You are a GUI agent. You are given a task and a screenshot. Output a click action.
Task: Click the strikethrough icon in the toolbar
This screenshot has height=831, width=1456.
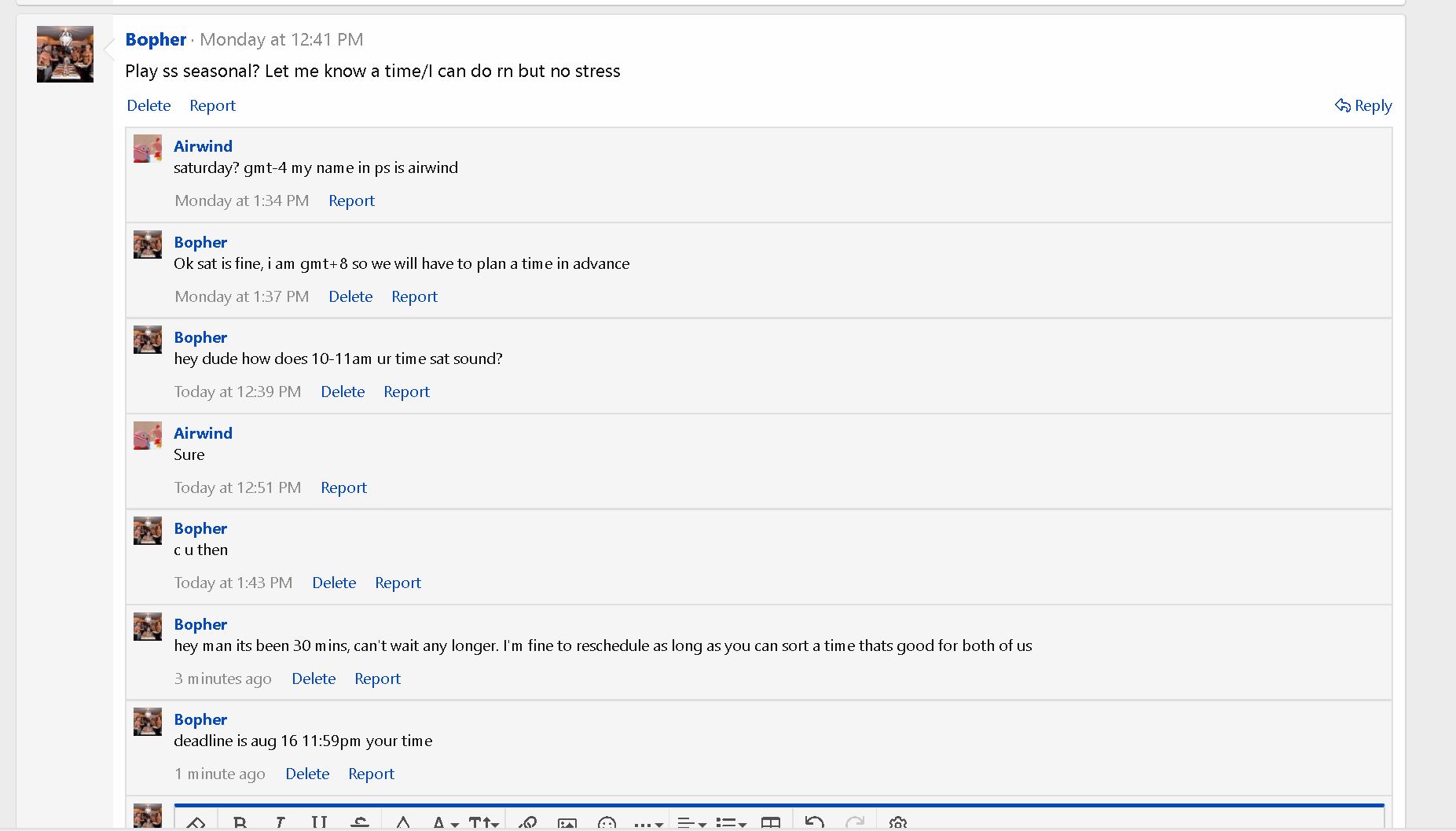click(x=360, y=823)
